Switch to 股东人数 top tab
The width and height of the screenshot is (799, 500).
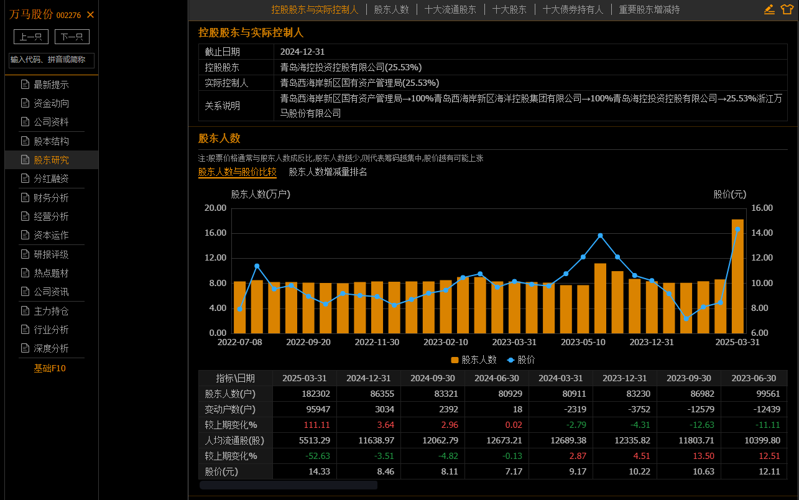point(391,10)
